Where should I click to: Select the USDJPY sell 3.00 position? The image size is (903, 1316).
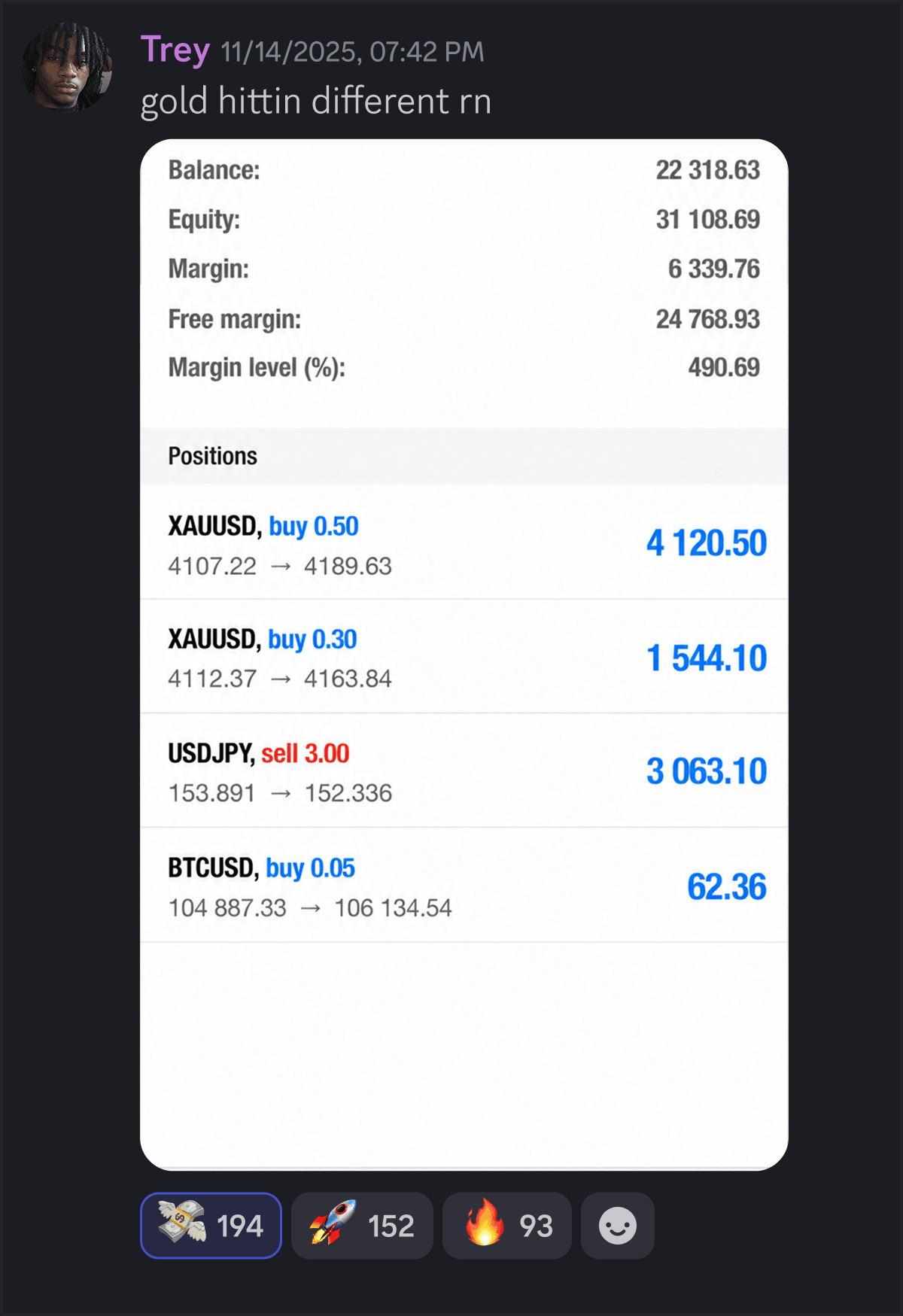click(464, 771)
